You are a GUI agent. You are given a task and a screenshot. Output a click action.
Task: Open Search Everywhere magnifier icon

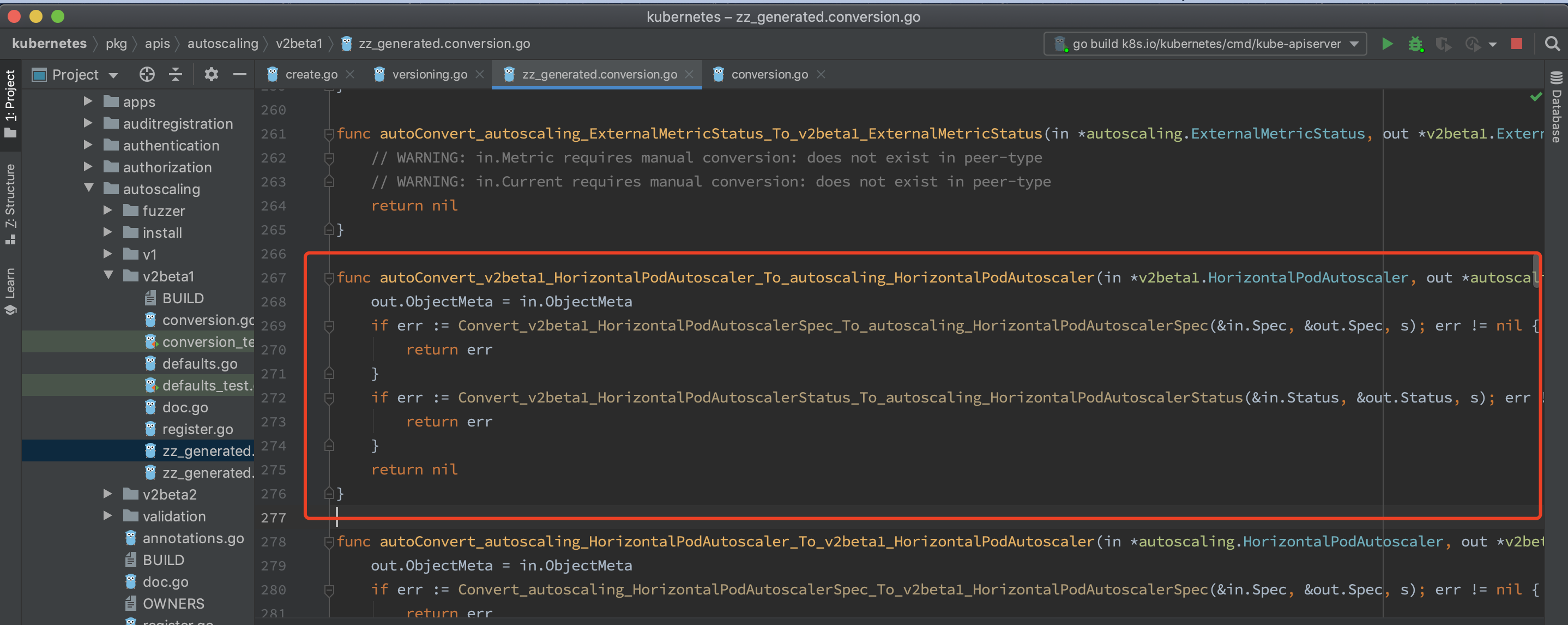pos(1552,44)
